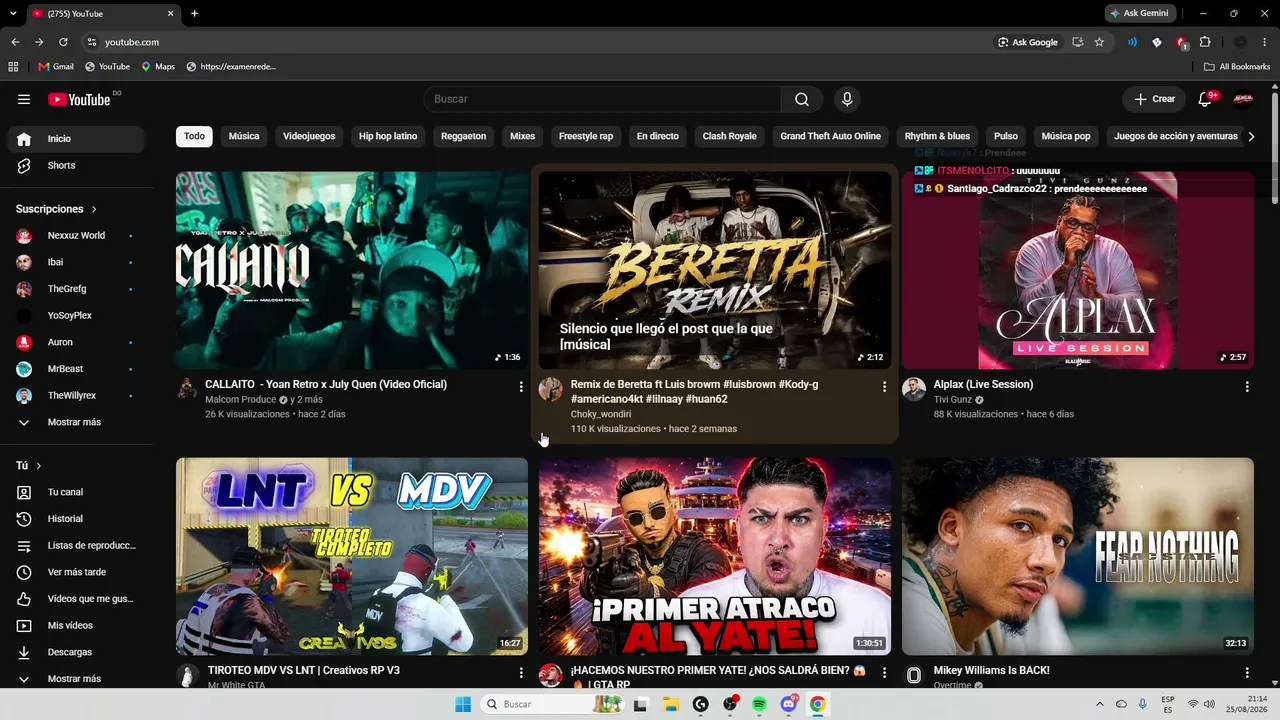The height and width of the screenshot is (720, 1280).
Task: Open Tu canal in the sidebar
Action: click(76, 492)
